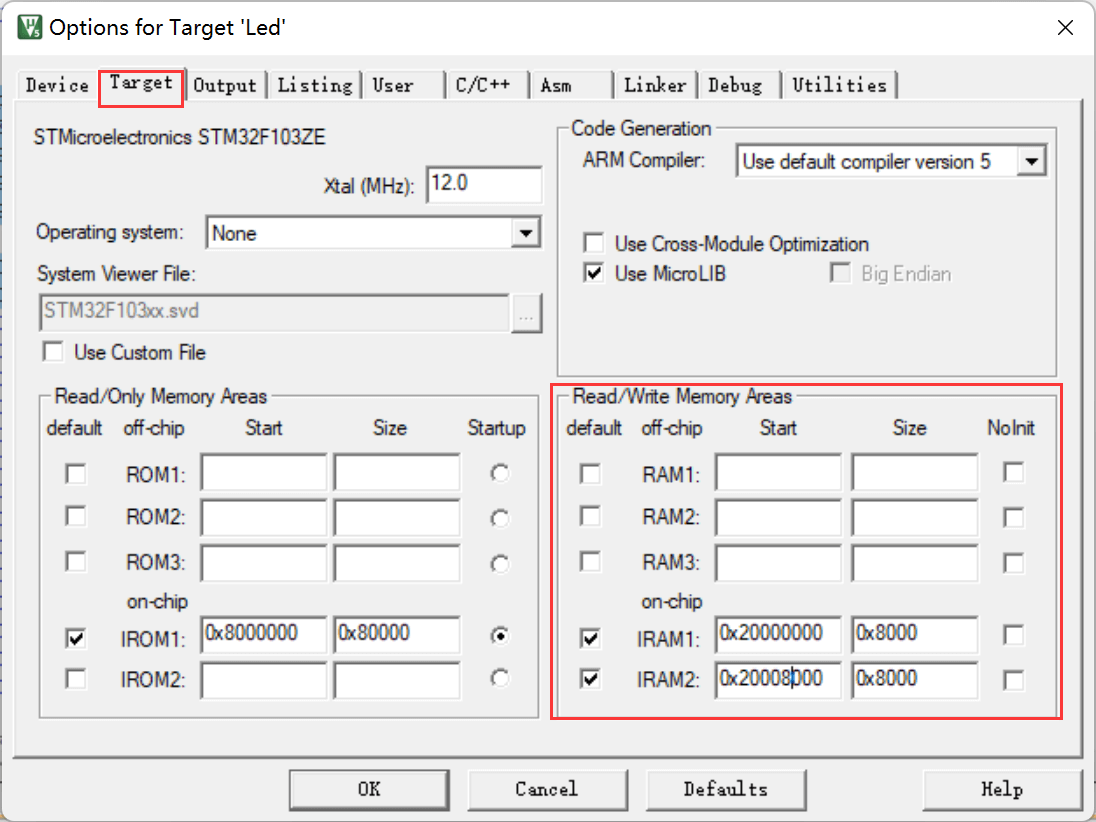This screenshot has width=1096, height=822.
Task: Click the IROM1 Size field
Action: coord(396,634)
